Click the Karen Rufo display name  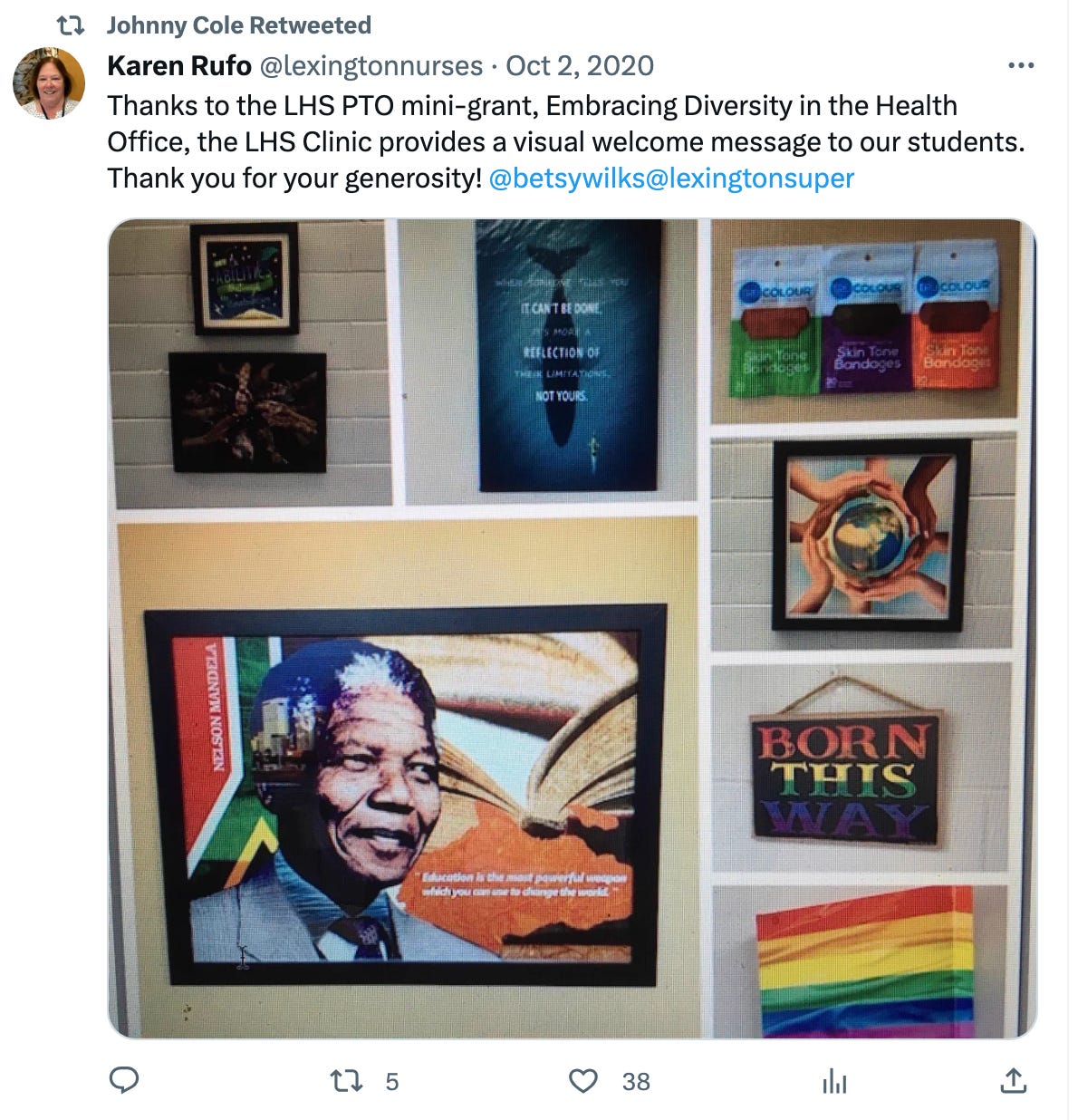tap(179, 65)
